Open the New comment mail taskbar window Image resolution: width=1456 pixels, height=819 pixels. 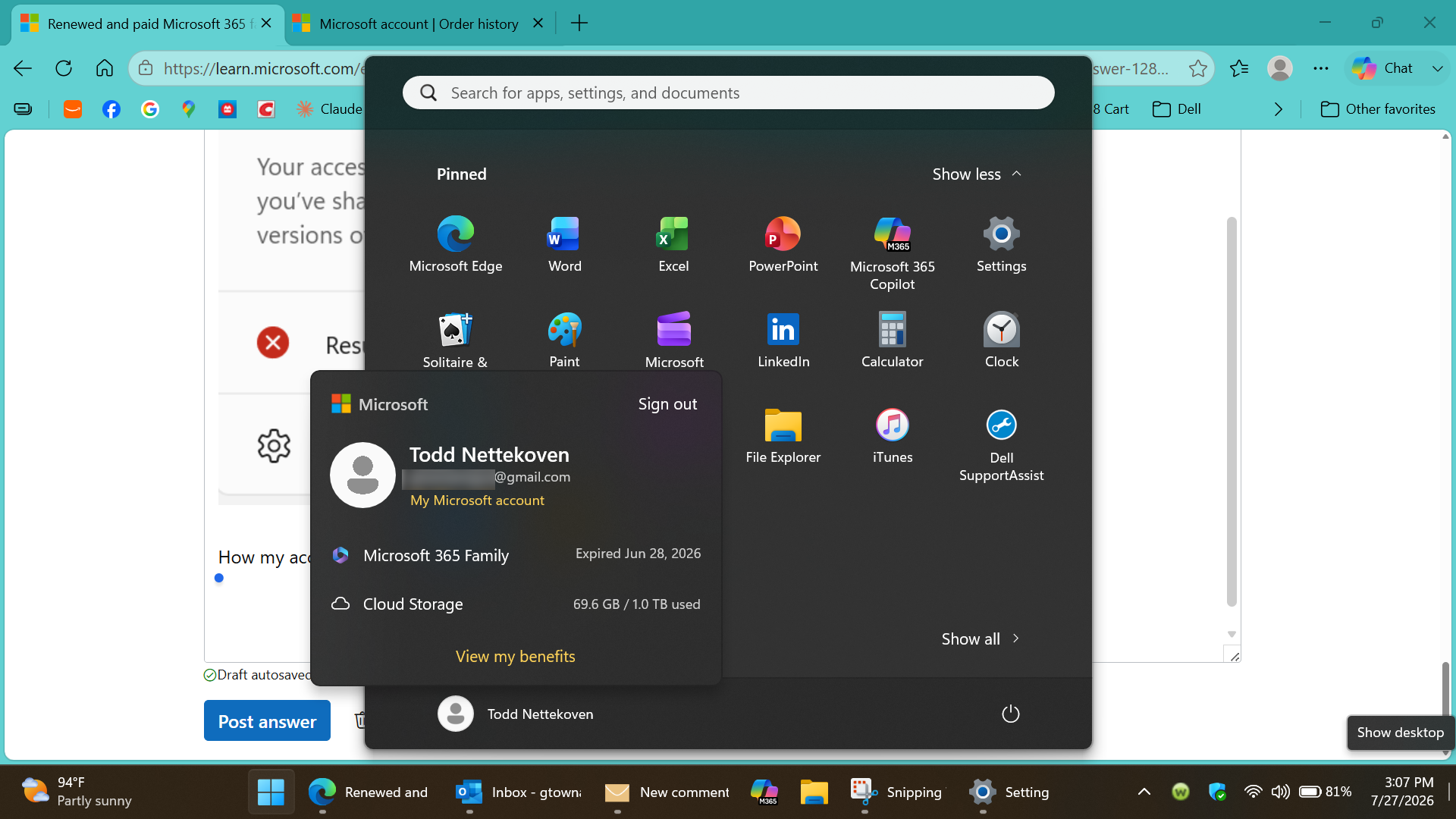[667, 792]
